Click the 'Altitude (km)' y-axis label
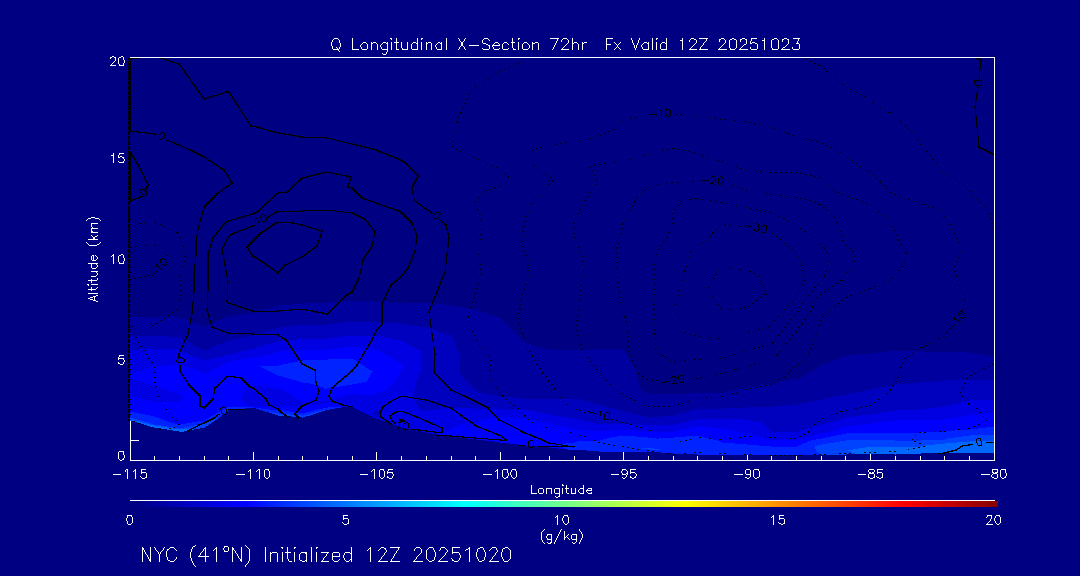Screen dimensions: 1080x576 (x=93, y=259)
